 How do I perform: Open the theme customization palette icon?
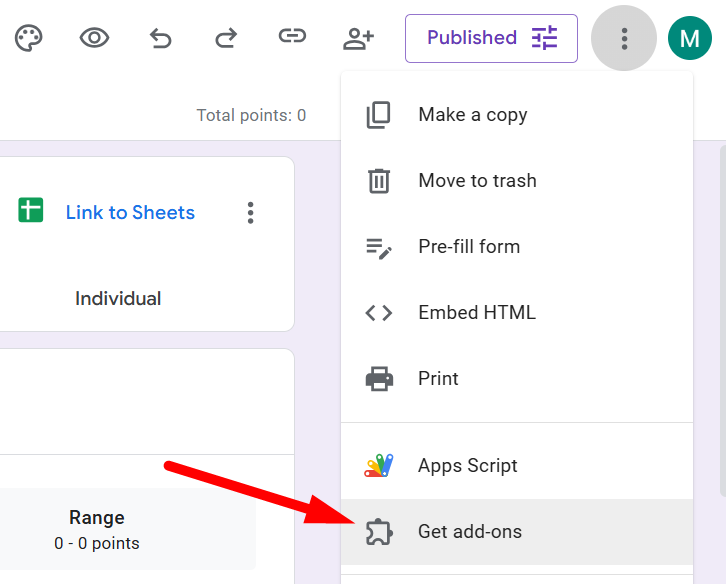point(28,38)
